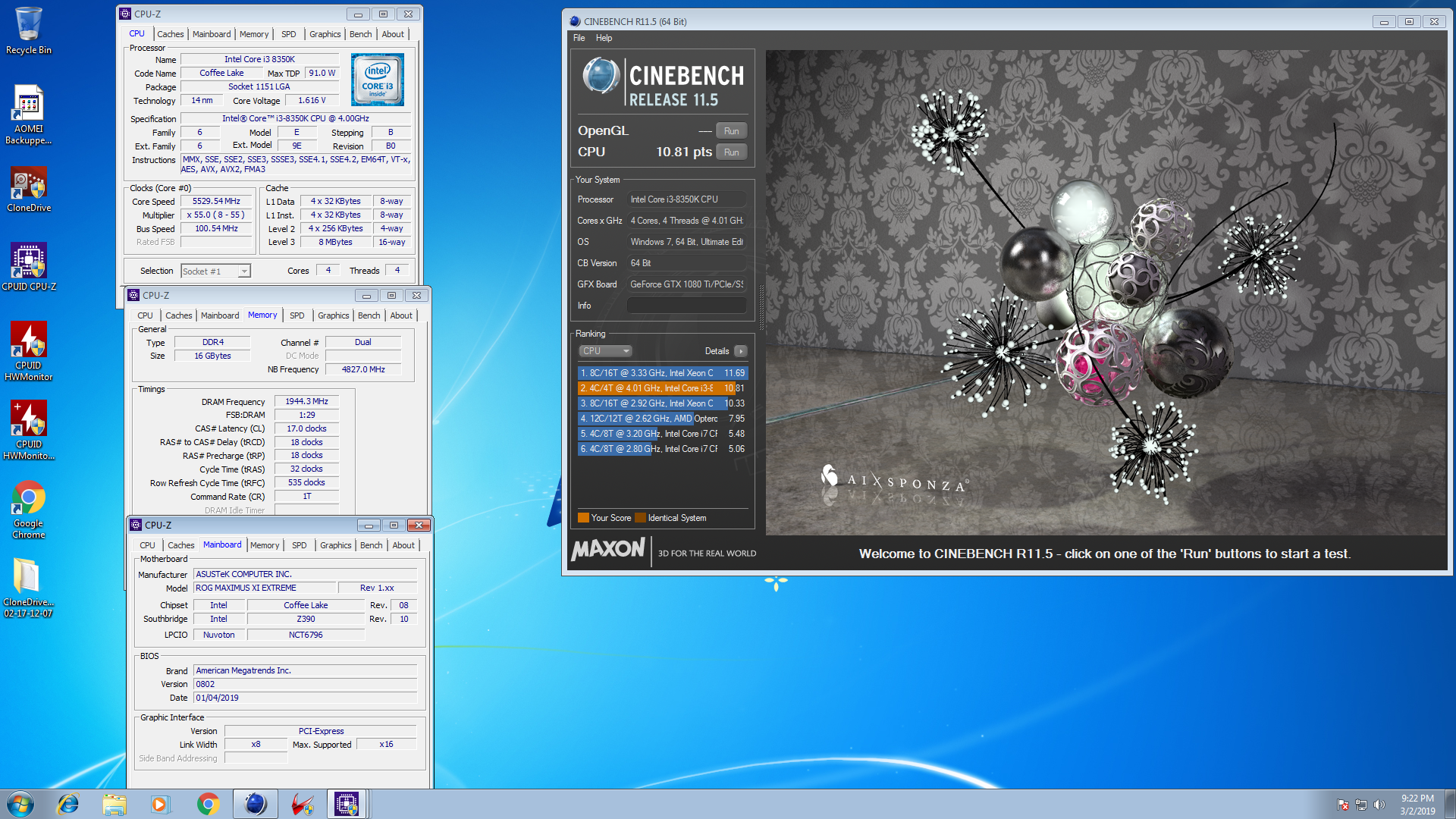1456x819 pixels.
Task: Launch CPUID HWMonitor desktop shortcut
Action: [x=29, y=350]
